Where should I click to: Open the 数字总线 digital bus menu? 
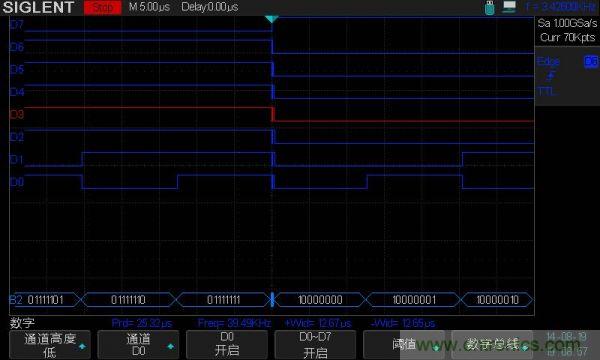[x=492, y=344]
